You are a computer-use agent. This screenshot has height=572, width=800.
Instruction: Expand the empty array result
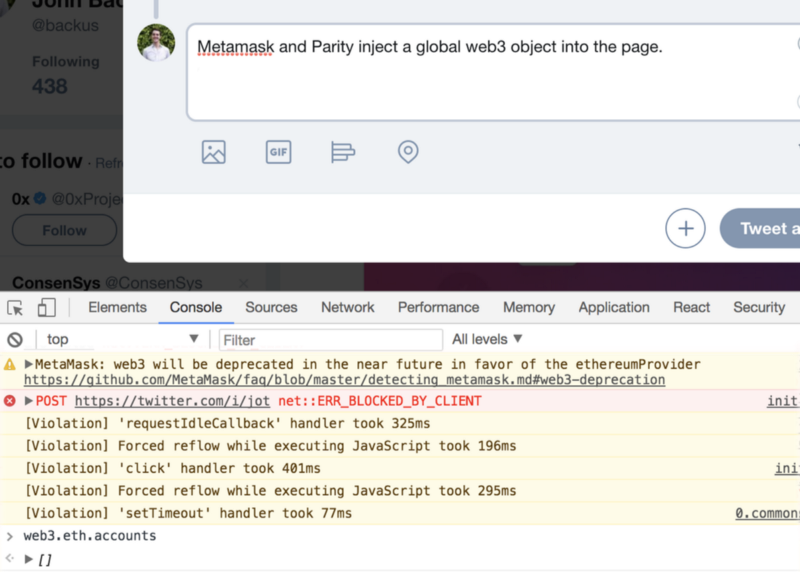tap(29, 559)
